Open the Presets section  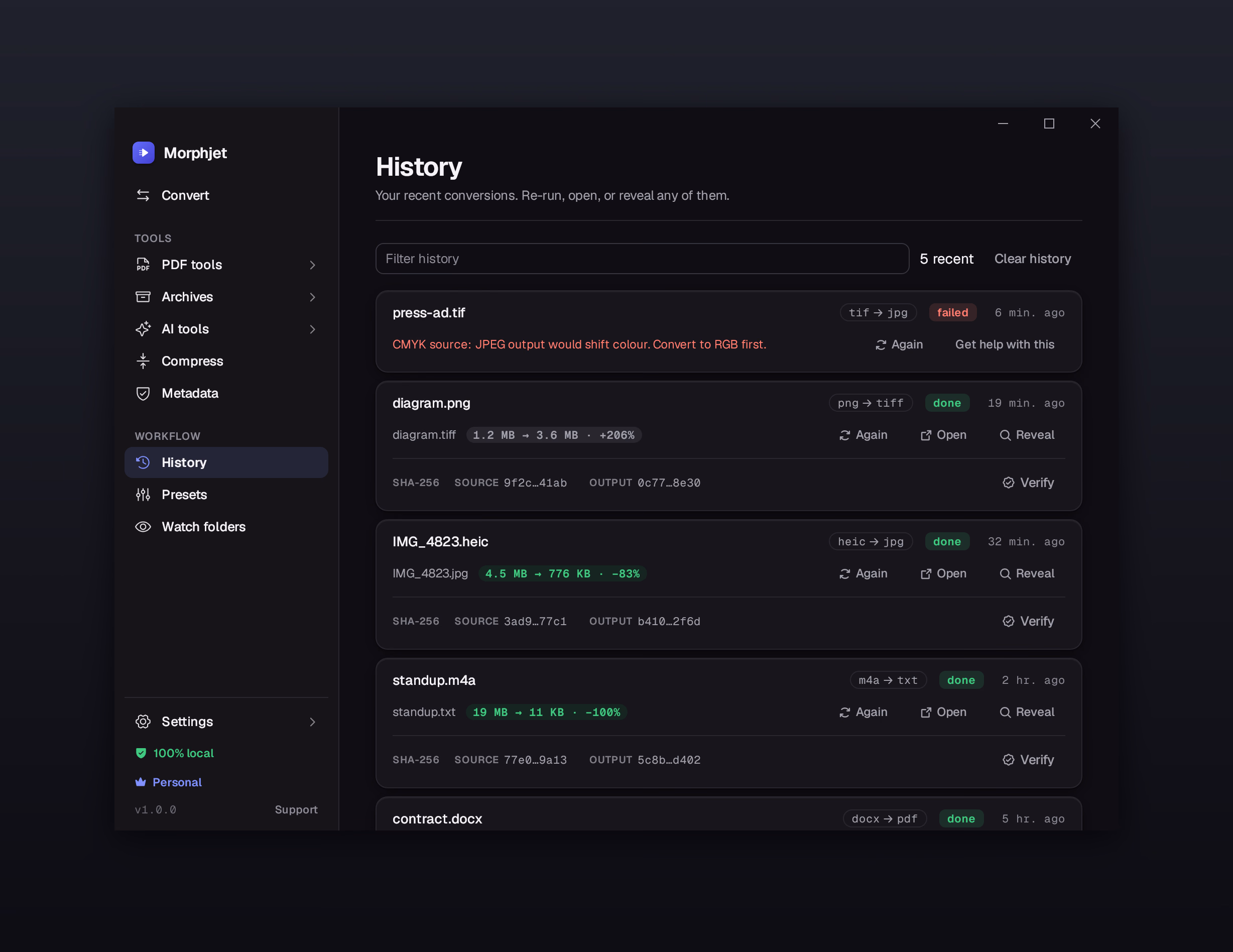[226, 495]
